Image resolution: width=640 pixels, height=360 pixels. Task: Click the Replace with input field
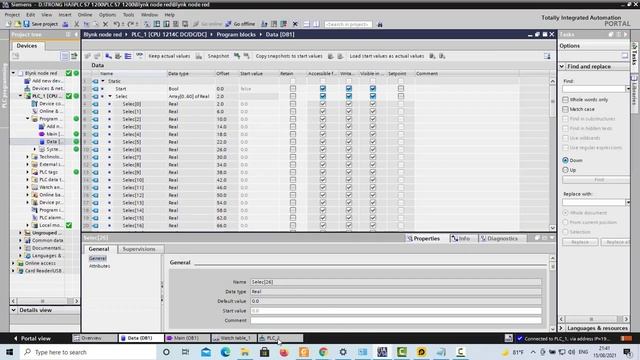pos(594,202)
